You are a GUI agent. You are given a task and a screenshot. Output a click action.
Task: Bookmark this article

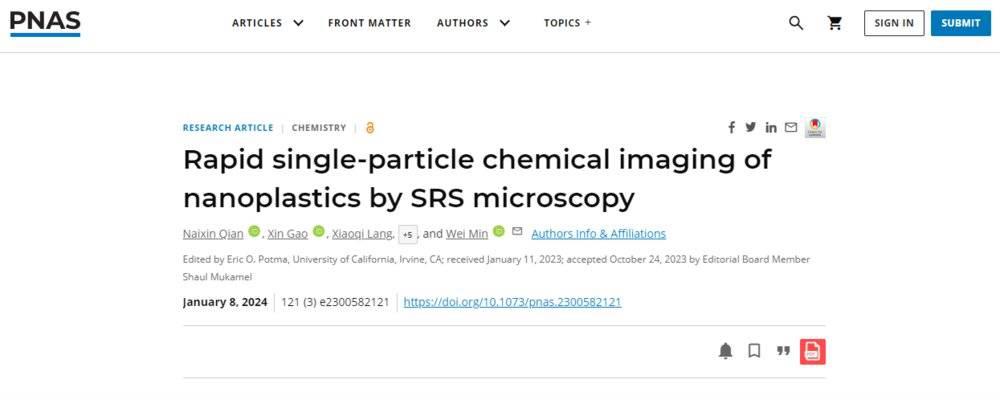[754, 351]
